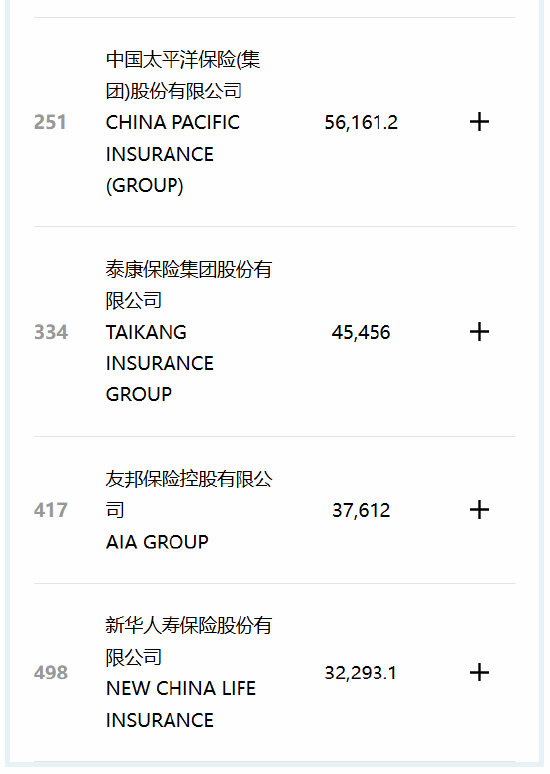The image size is (550, 774).
Task: Select rank number 498
Action: click(51, 672)
